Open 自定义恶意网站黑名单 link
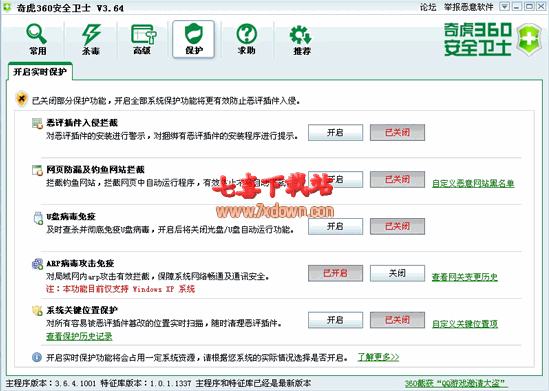 pos(473,183)
